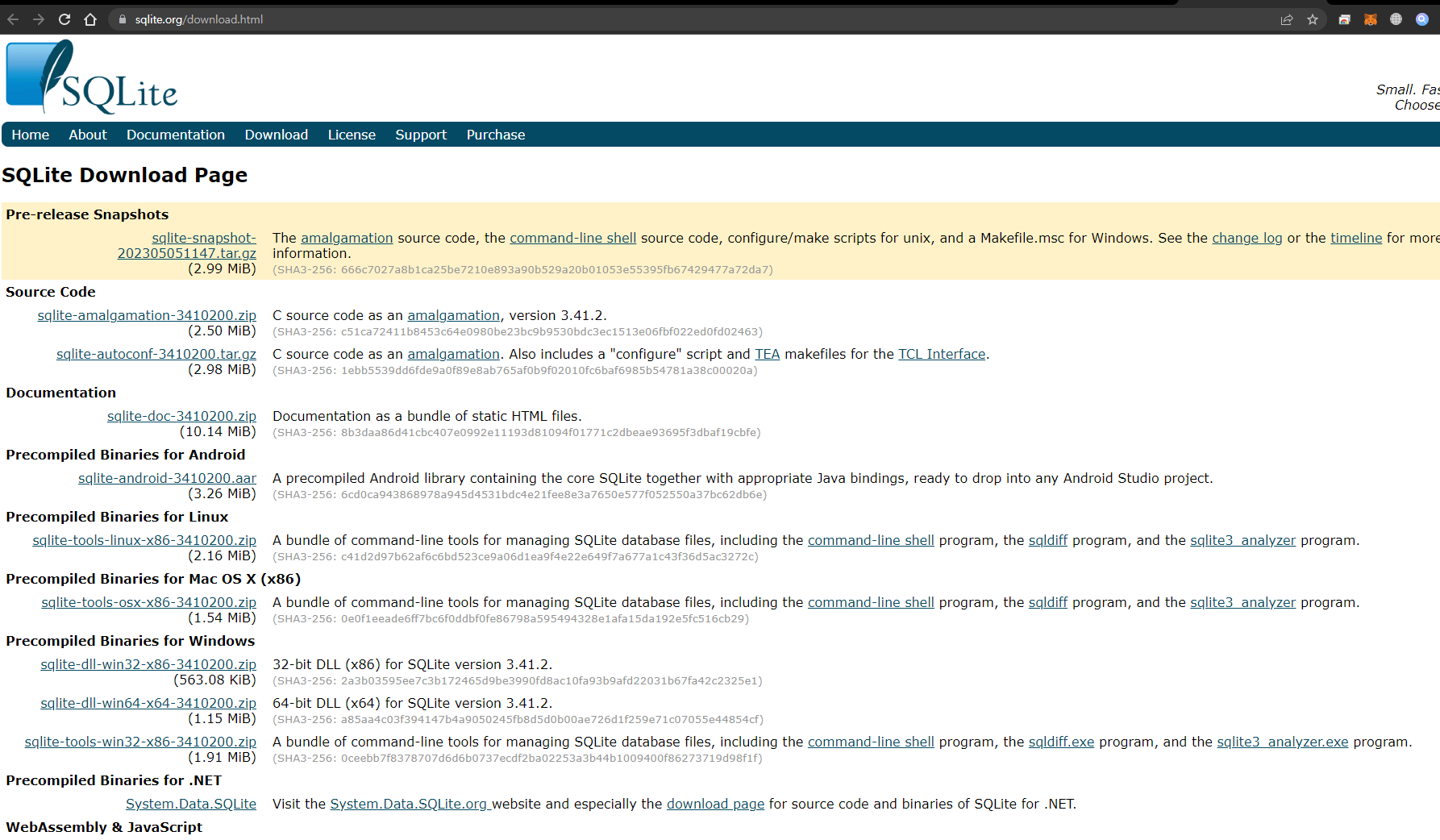Download sqlite-snapshot-202305051147.tar.gz
This screenshot has height=840, width=1440.
187,246
